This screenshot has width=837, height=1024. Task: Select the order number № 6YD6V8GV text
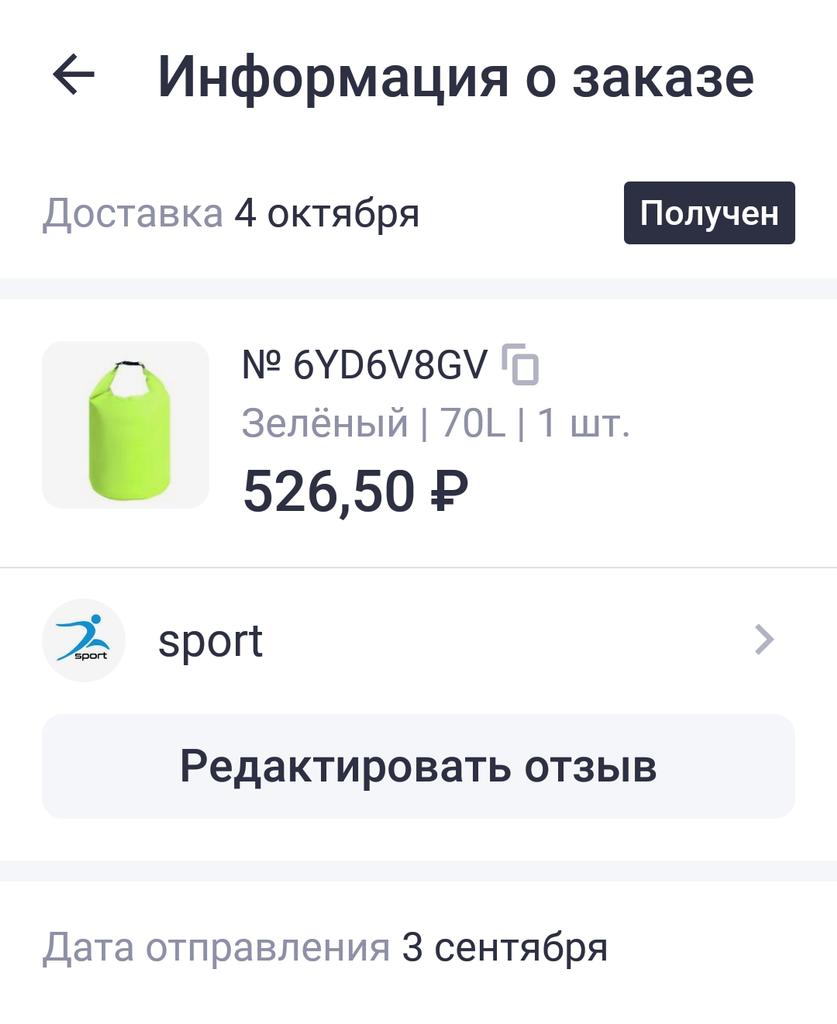click(365, 364)
